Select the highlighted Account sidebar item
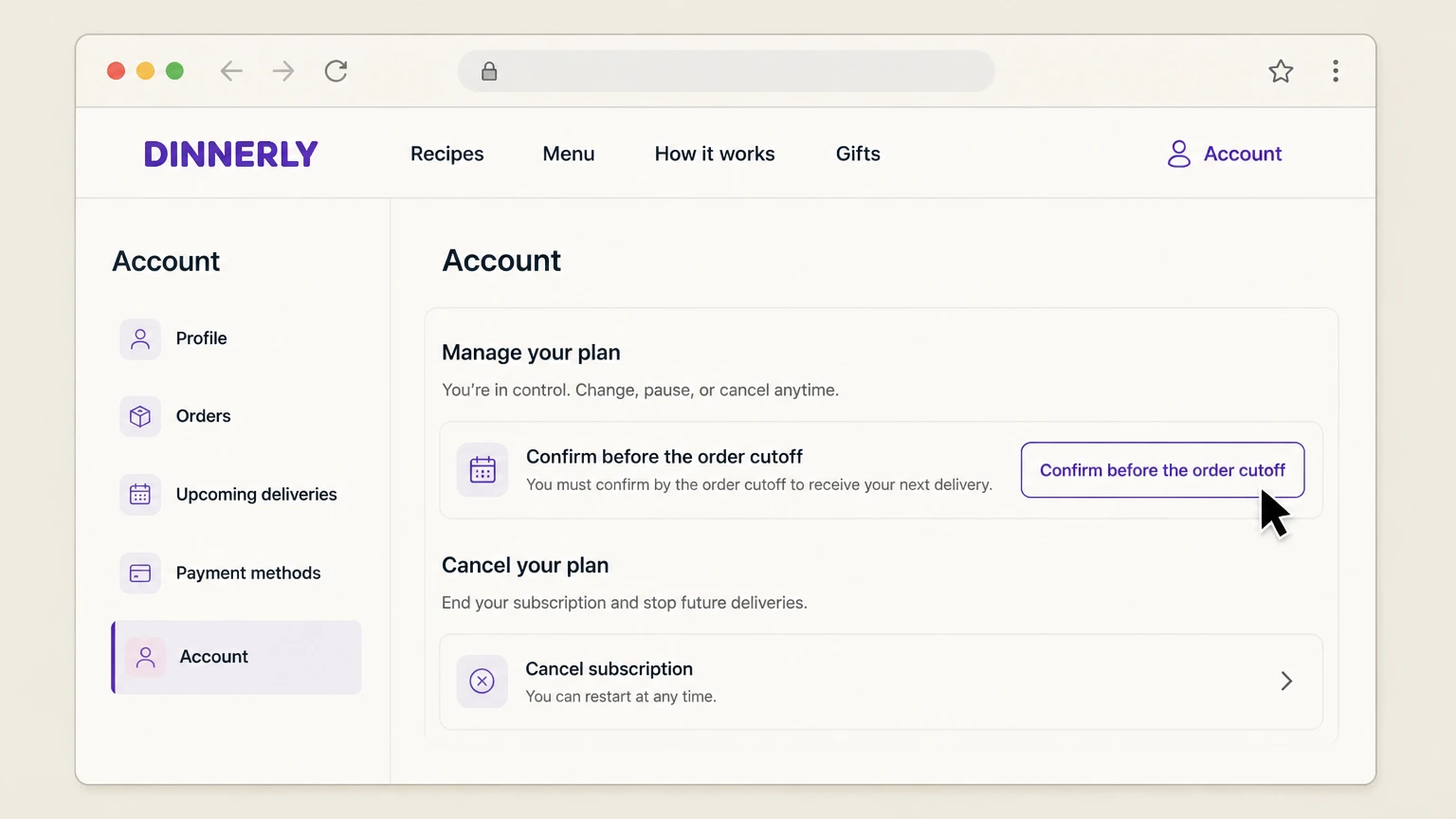This screenshot has height=819, width=1456. pos(236,657)
